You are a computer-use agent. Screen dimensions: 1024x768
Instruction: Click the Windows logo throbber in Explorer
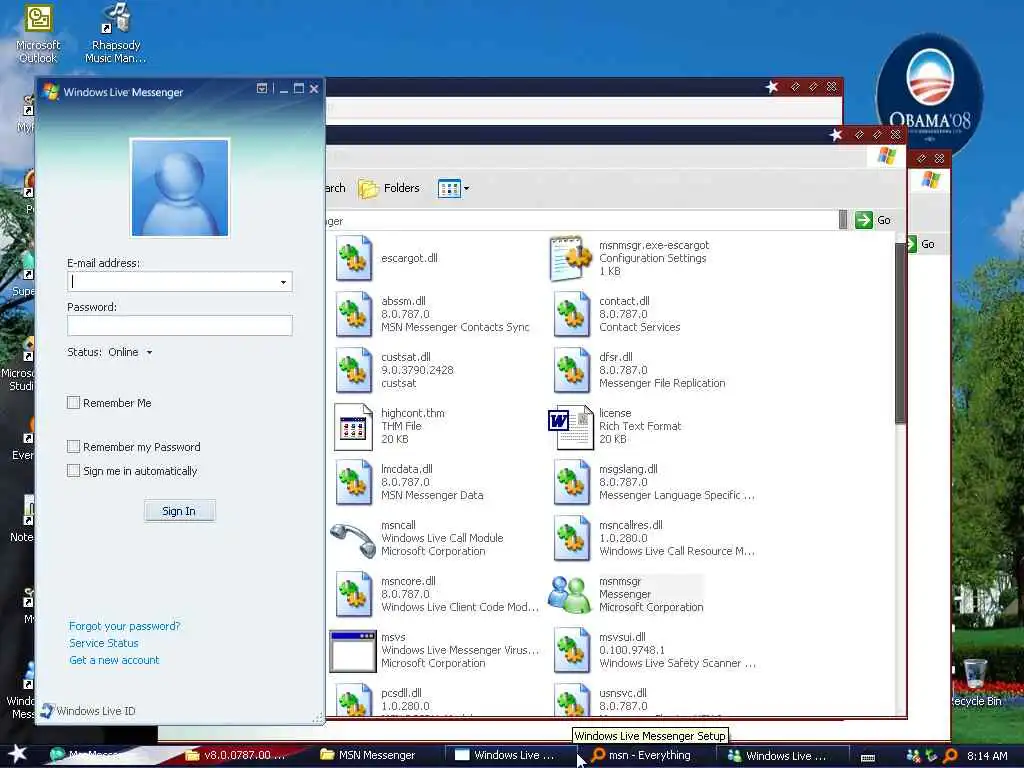886,156
